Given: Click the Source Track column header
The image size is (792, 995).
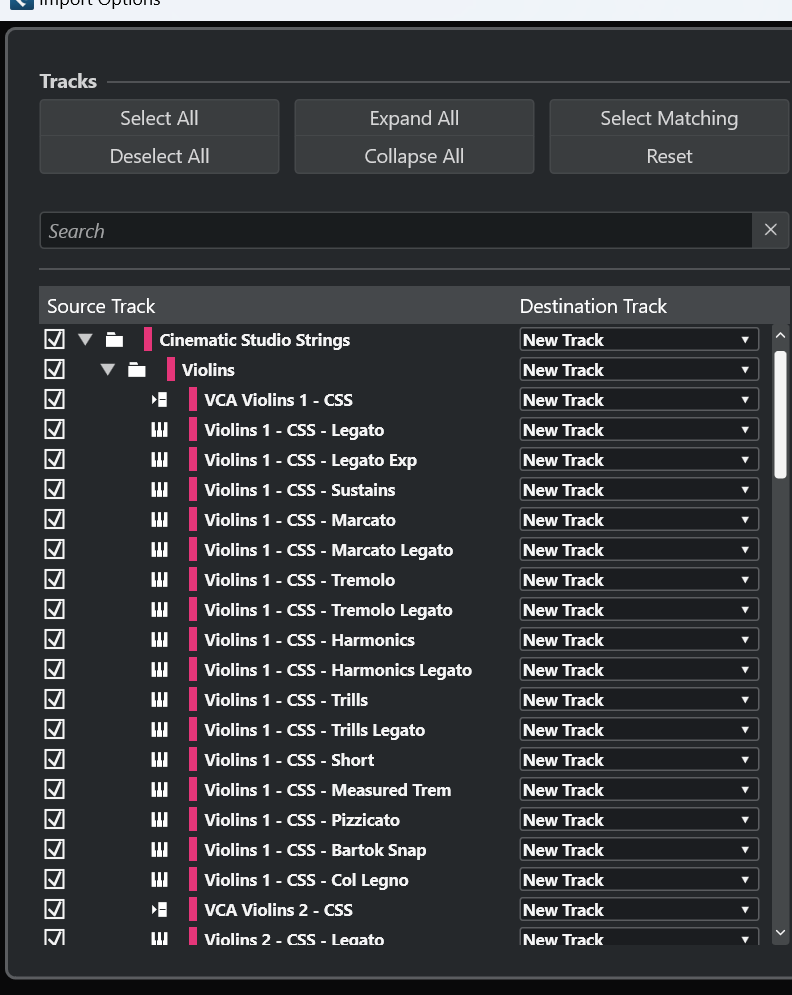Looking at the screenshot, I should pos(101,306).
